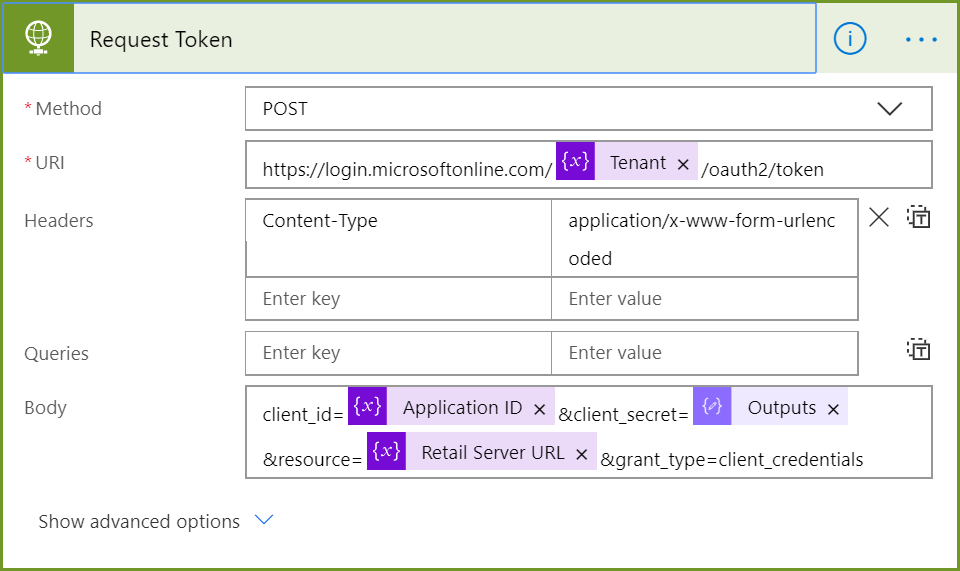Switch Queries to text mode
This screenshot has height=571, width=960.
click(918, 349)
